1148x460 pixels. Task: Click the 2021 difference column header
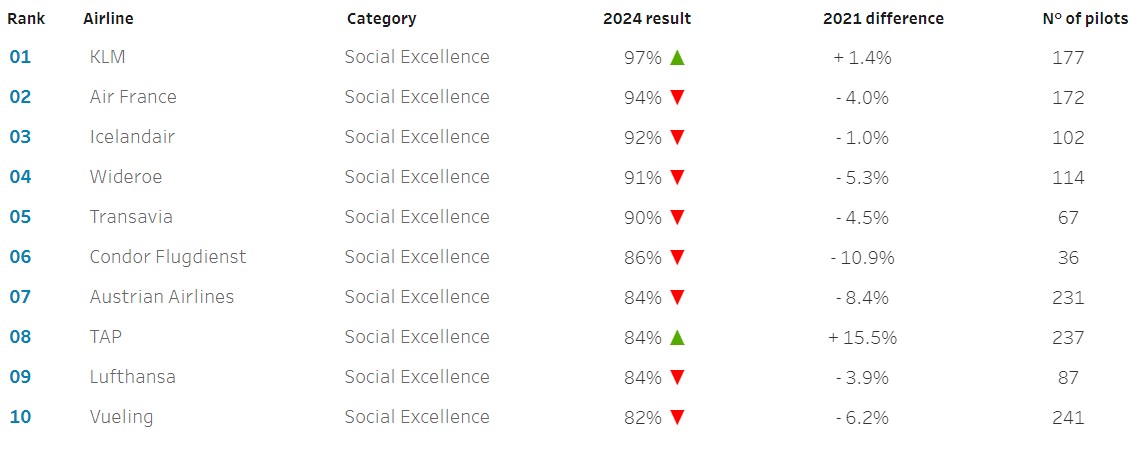click(x=883, y=19)
